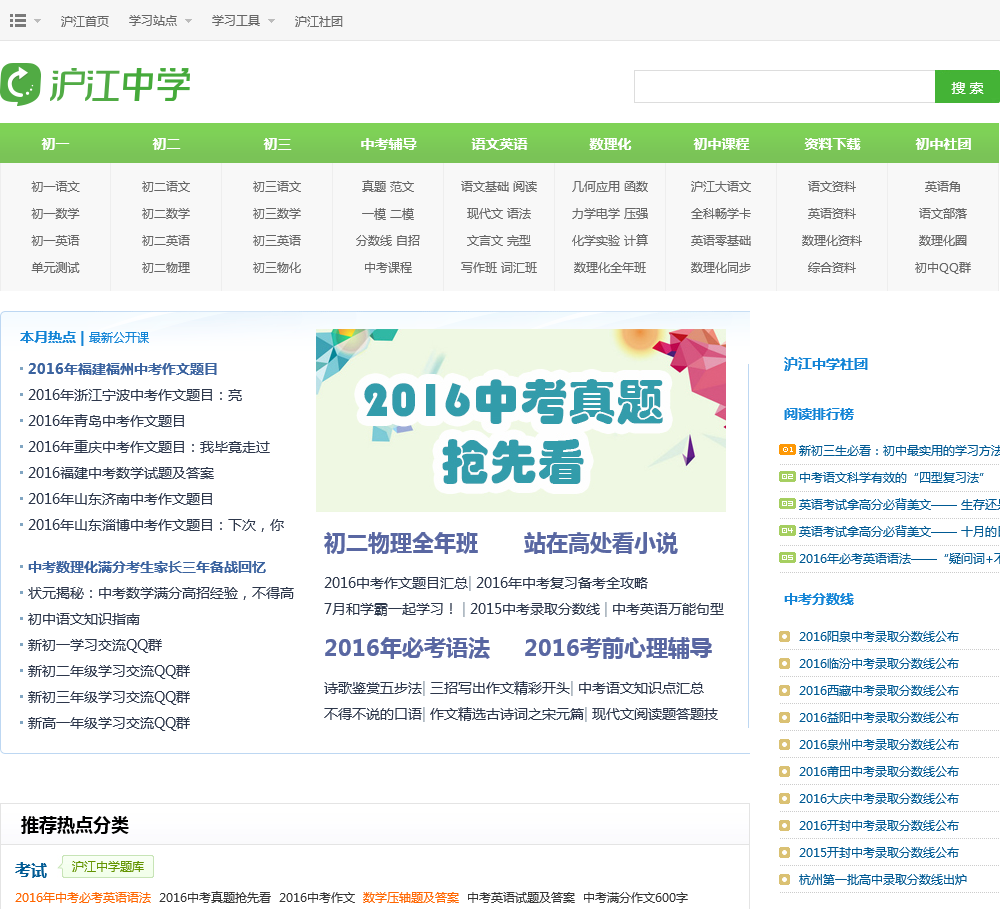The width and height of the screenshot is (1000, 909).
Task: Click the green 搜索 button
Action: click(x=967, y=87)
